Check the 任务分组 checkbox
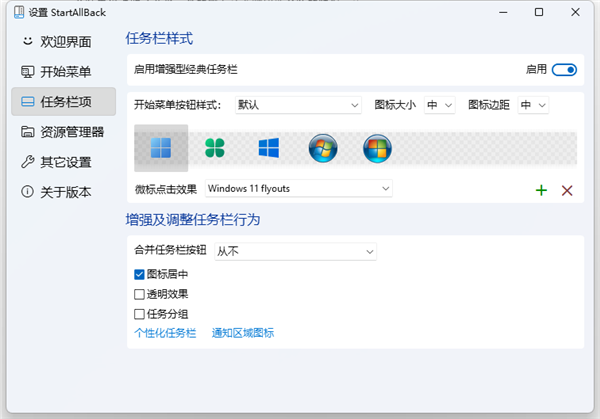Viewport: 600px width, 419px height. (x=140, y=314)
